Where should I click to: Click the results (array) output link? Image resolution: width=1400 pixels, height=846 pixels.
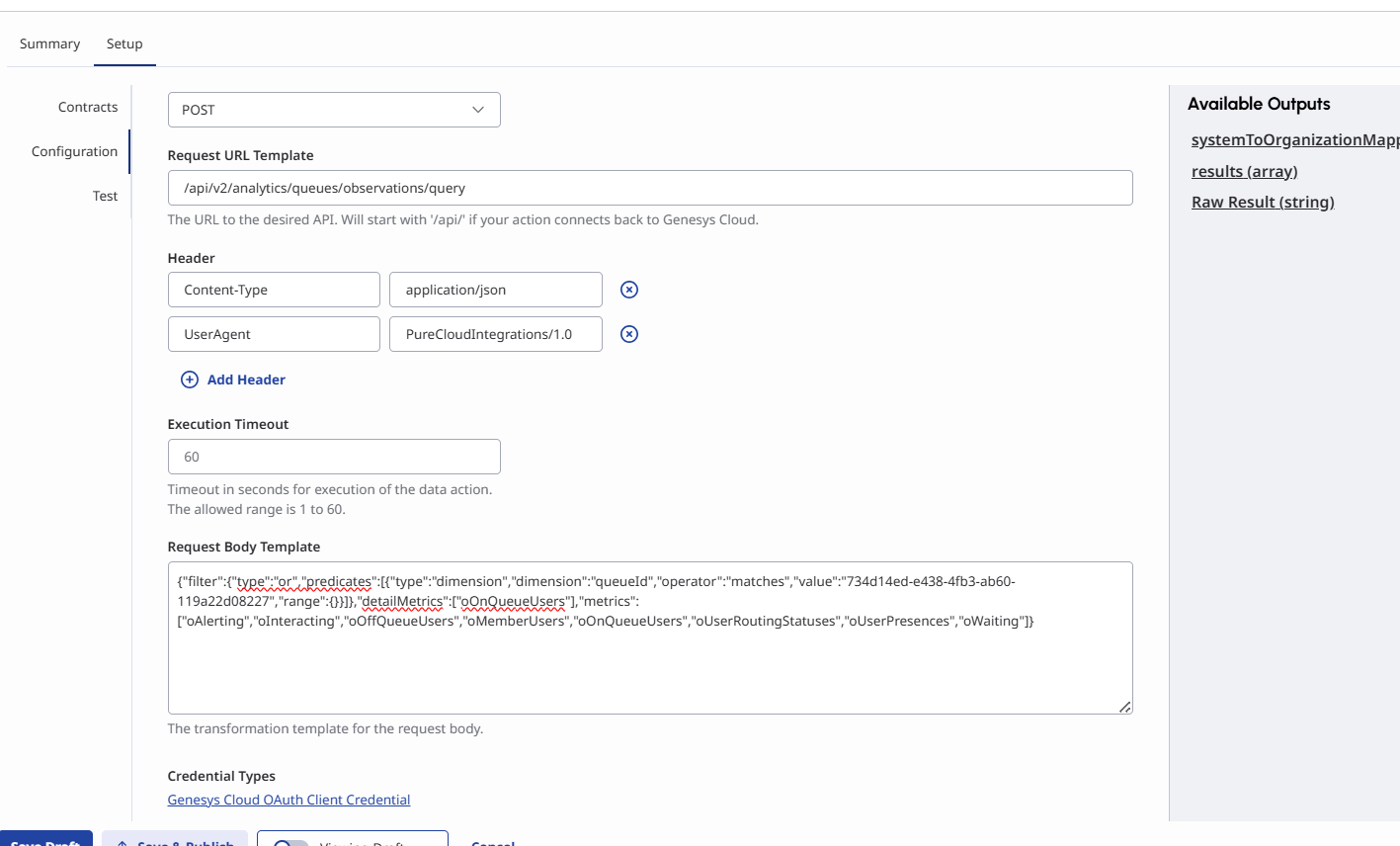pyautogui.click(x=1244, y=171)
